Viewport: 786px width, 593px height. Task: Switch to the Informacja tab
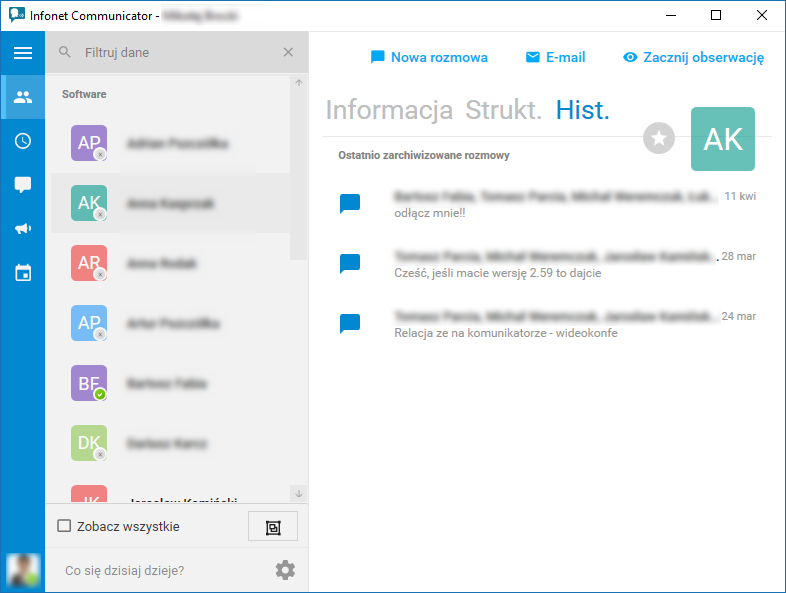click(389, 110)
